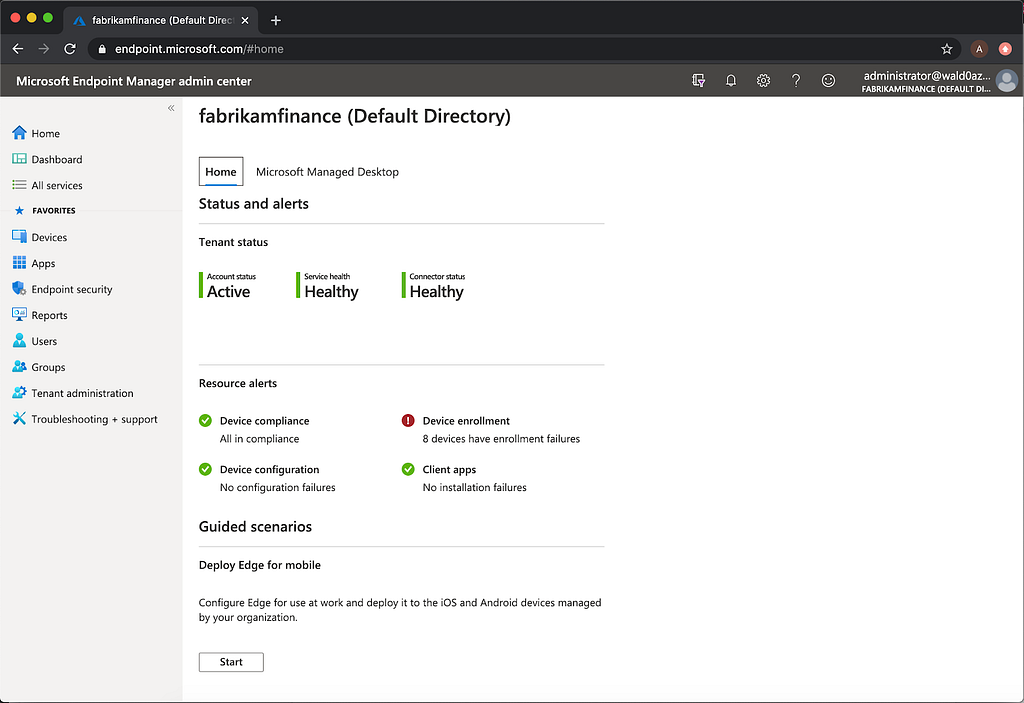The height and width of the screenshot is (703, 1024).
Task: Open a new browser tab
Action: 276,20
